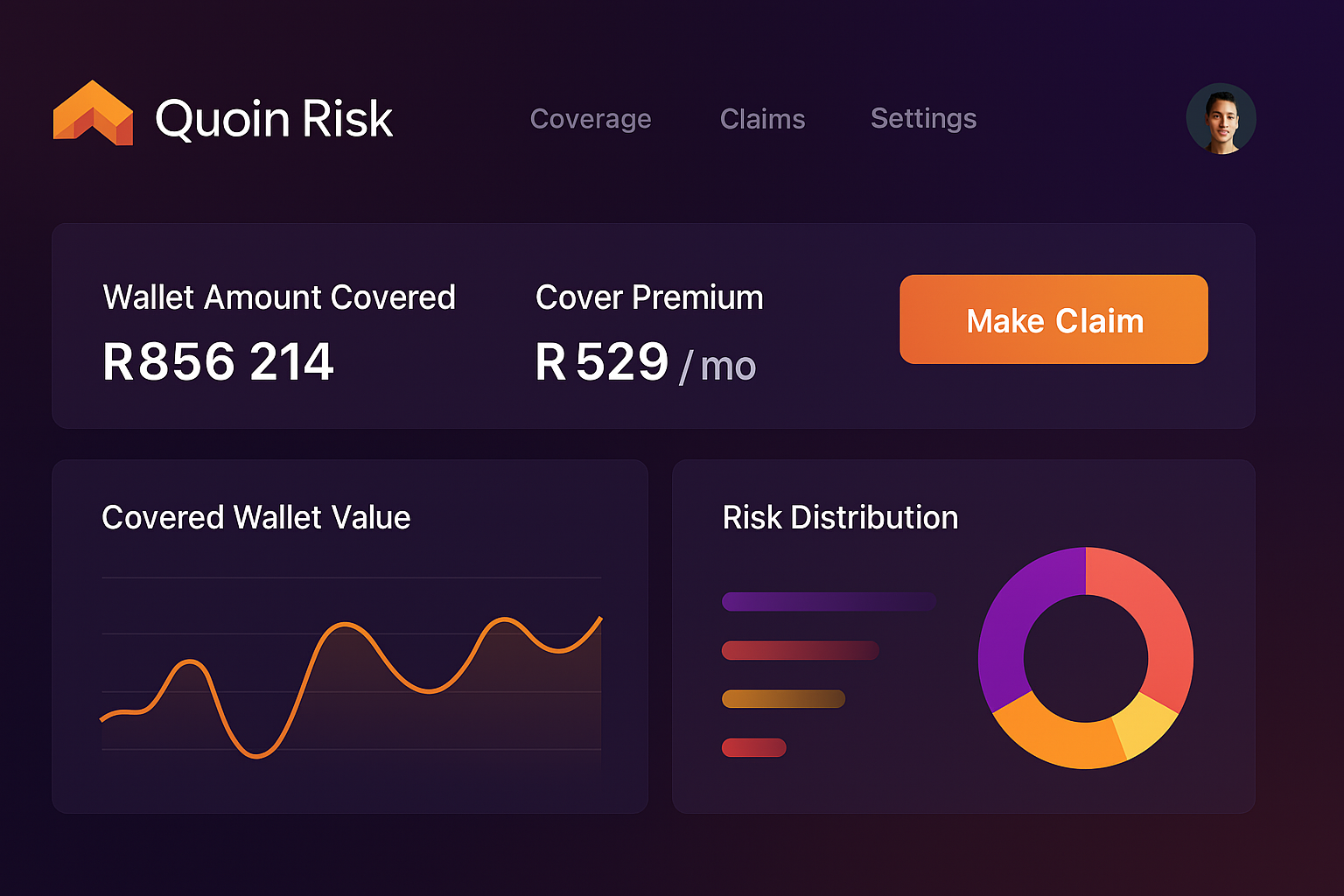Click the purple risk legend bar
This screenshot has width=1344, height=896.
829,601
